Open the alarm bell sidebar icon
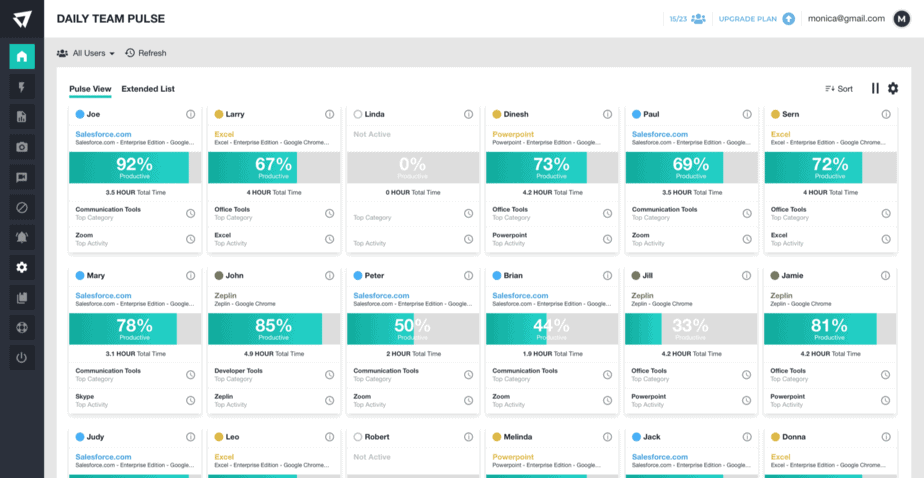Screen dimensions: 924x478 click(22, 238)
